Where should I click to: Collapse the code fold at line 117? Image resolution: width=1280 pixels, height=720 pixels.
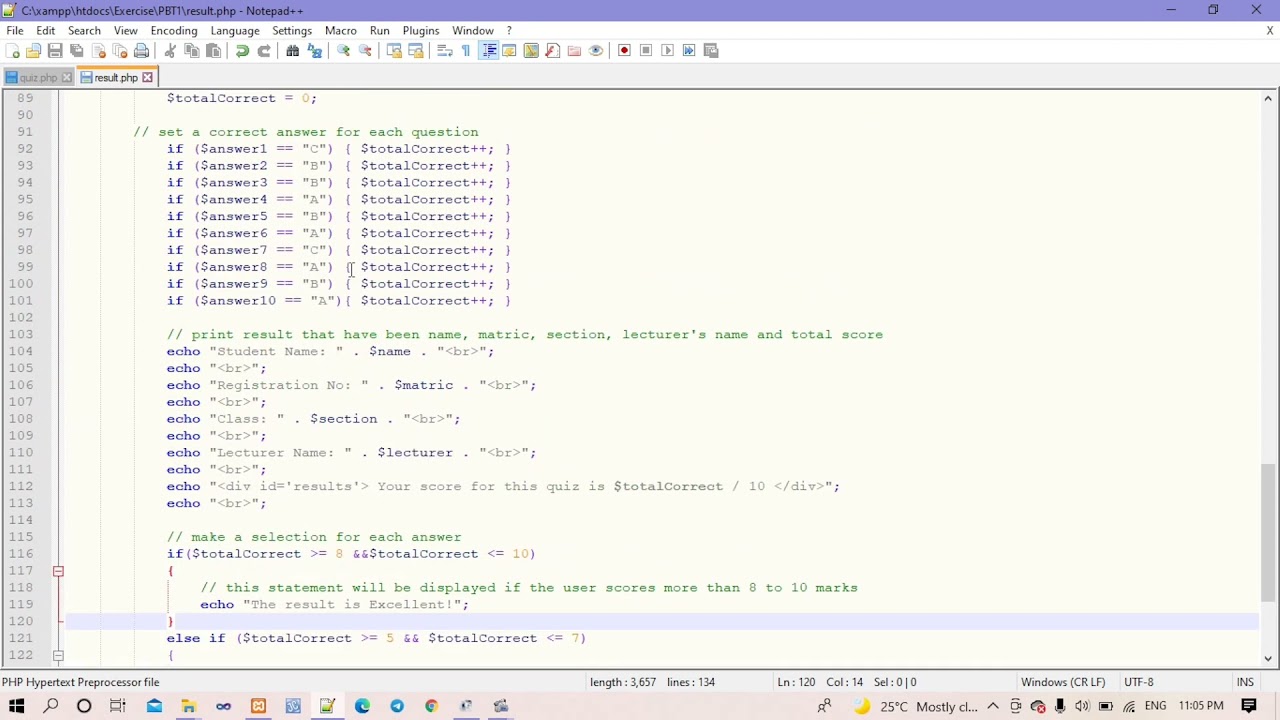[x=58, y=571]
